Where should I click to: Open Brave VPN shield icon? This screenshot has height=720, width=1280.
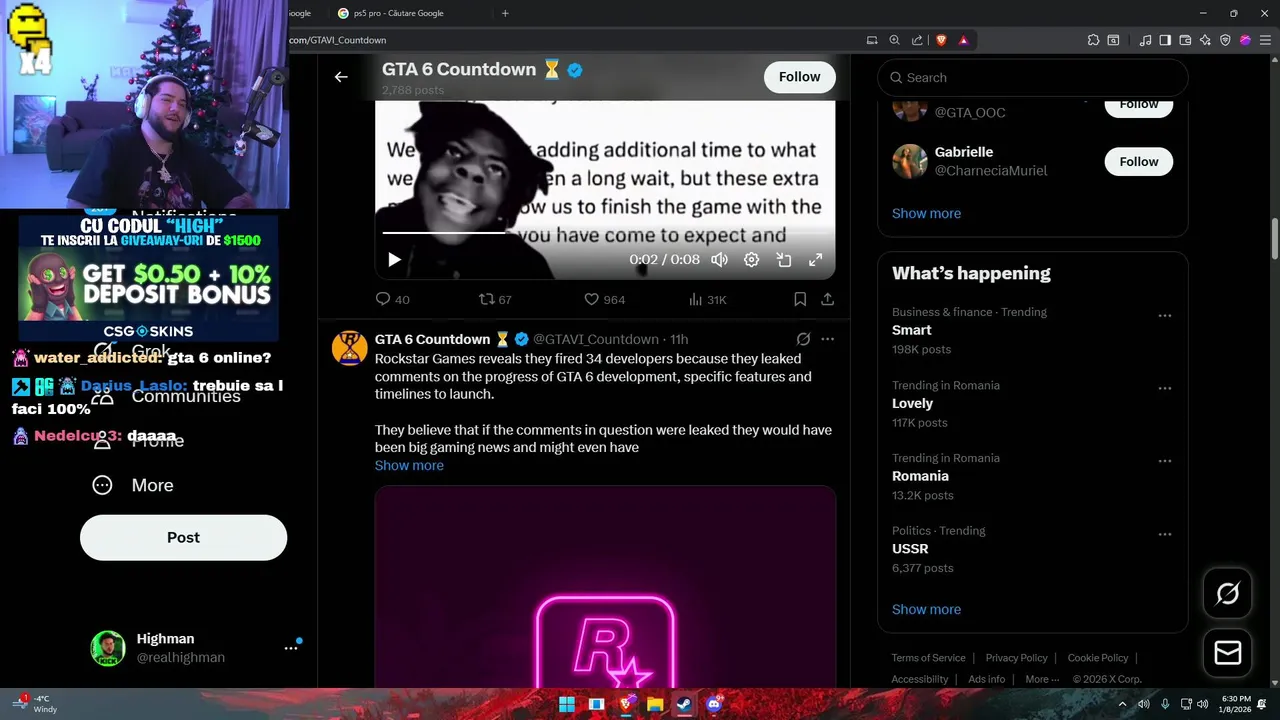[x=1225, y=40]
